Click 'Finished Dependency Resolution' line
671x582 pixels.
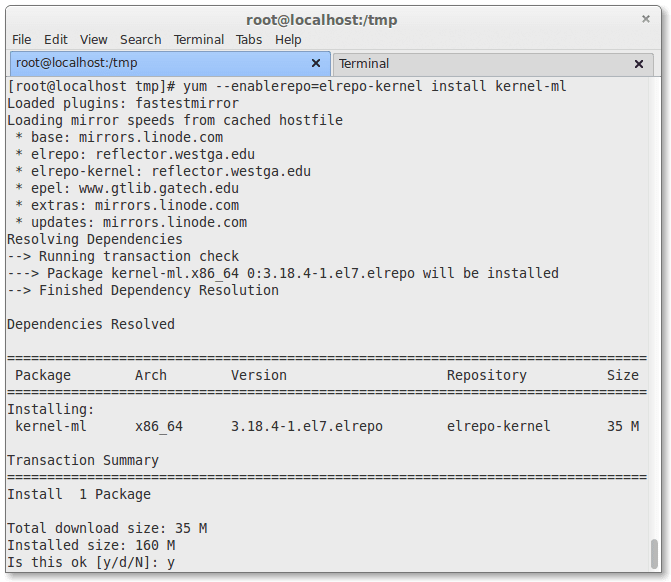coord(143,291)
